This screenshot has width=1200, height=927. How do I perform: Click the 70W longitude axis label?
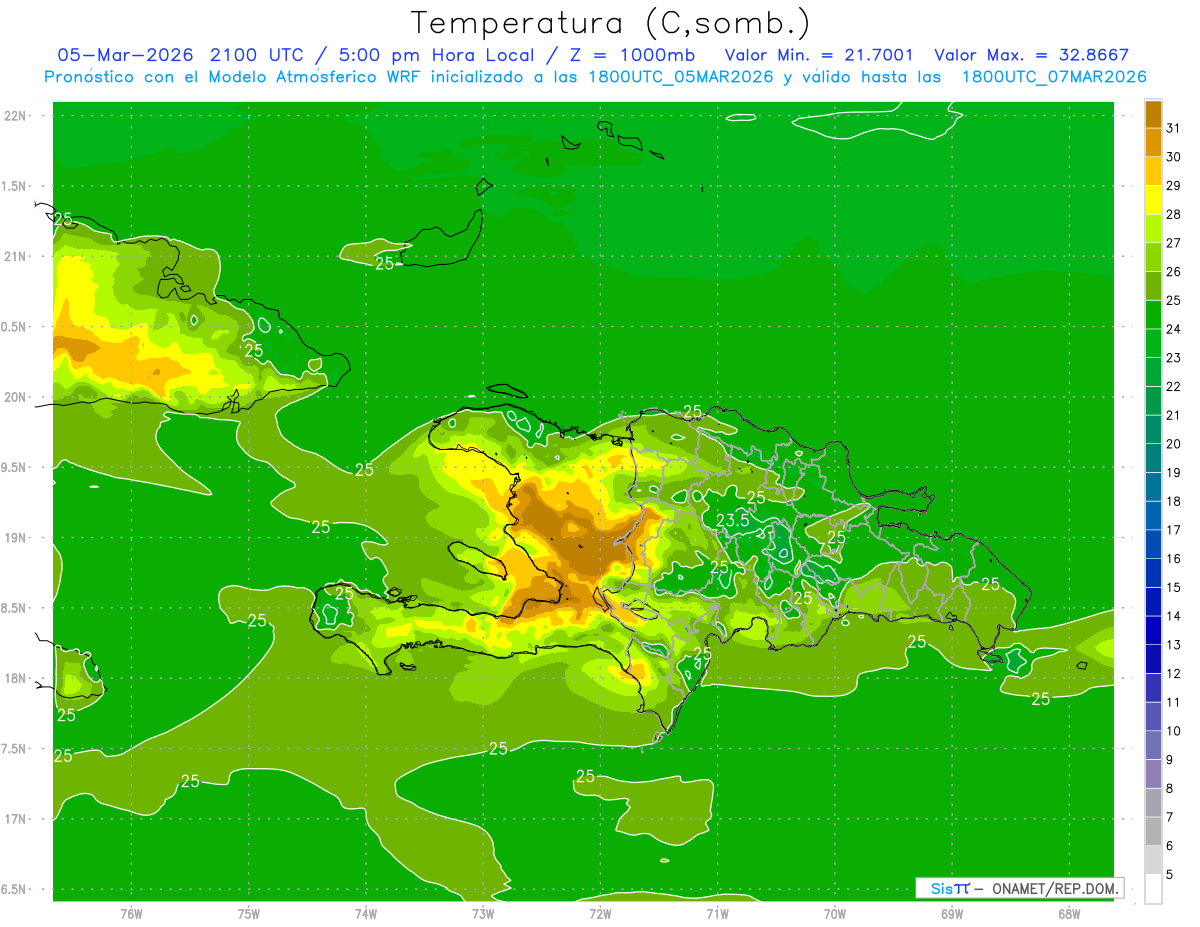point(835,914)
